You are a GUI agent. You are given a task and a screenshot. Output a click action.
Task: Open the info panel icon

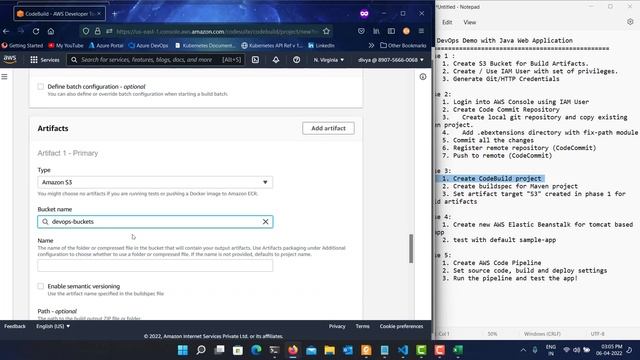point(423,77)
